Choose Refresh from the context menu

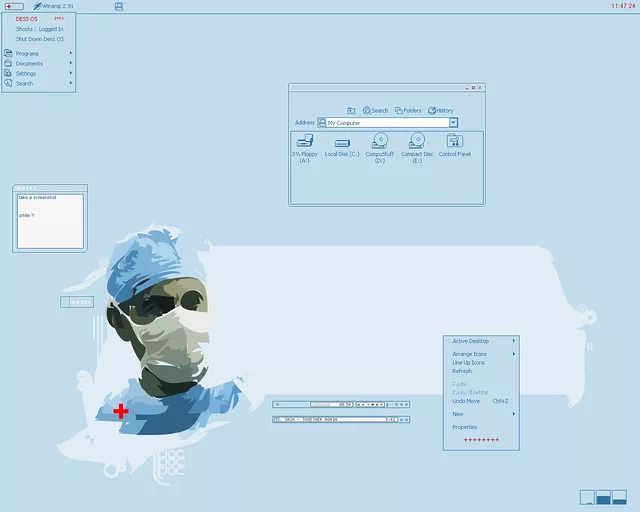pyautogui.click(x=462, y=371)
